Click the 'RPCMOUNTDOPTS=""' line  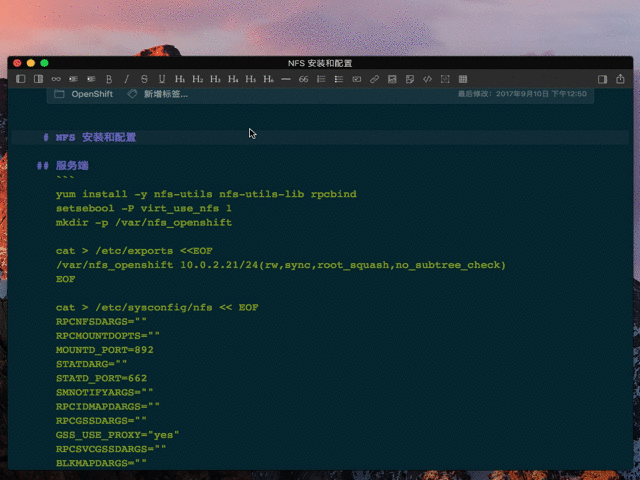pyautogui.click(x=108, y=336)
